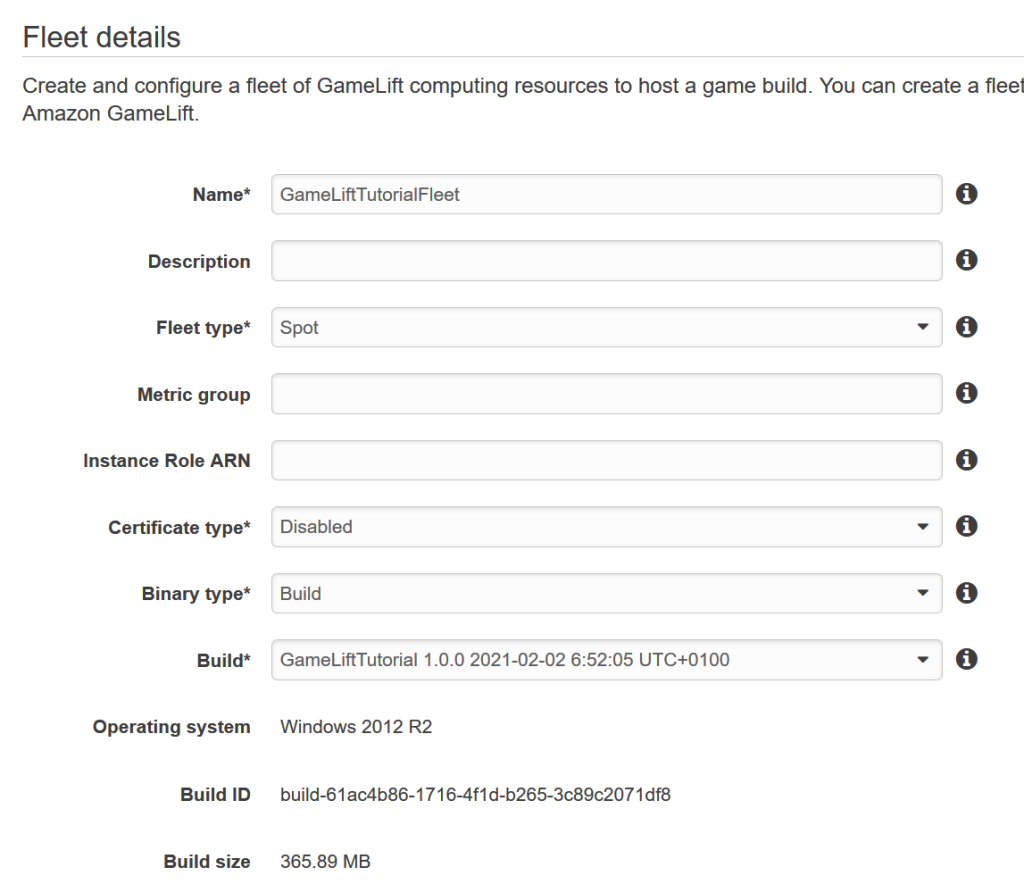Show info for the Fleet type setting
The height and width of the screenshot is (884, 1024).
(x=966, y=327)
